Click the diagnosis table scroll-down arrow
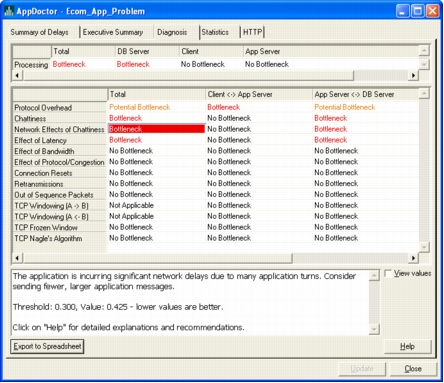 [x=424, y=247]
